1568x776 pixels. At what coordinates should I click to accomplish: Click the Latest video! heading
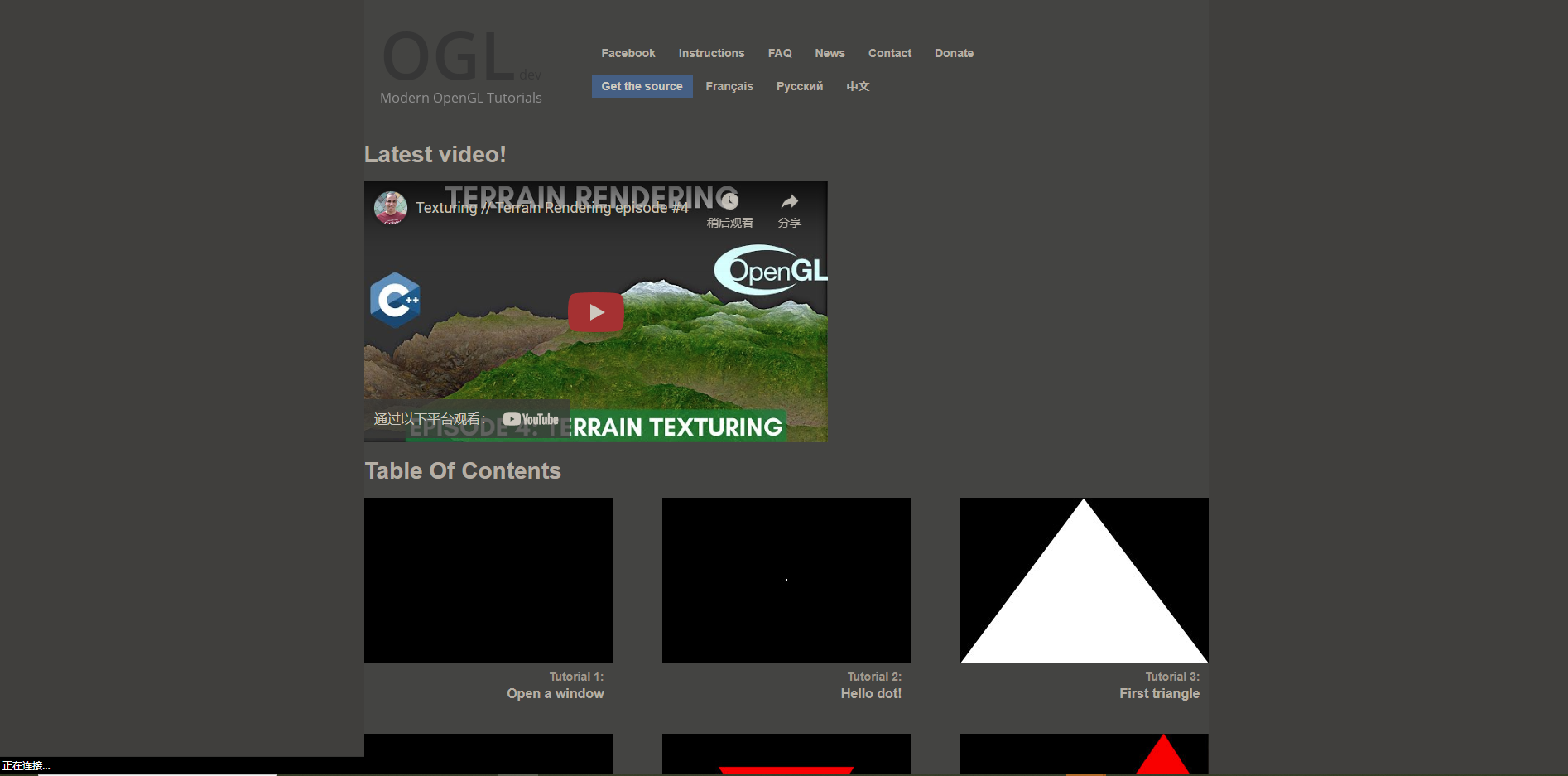point(435,155)
